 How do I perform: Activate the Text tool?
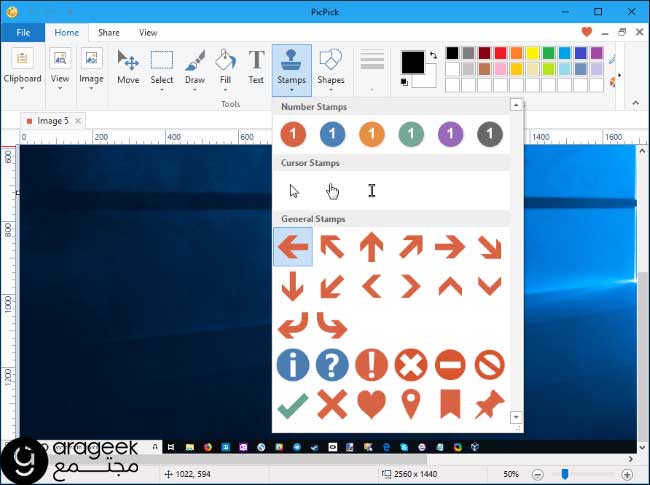(256, 67)
